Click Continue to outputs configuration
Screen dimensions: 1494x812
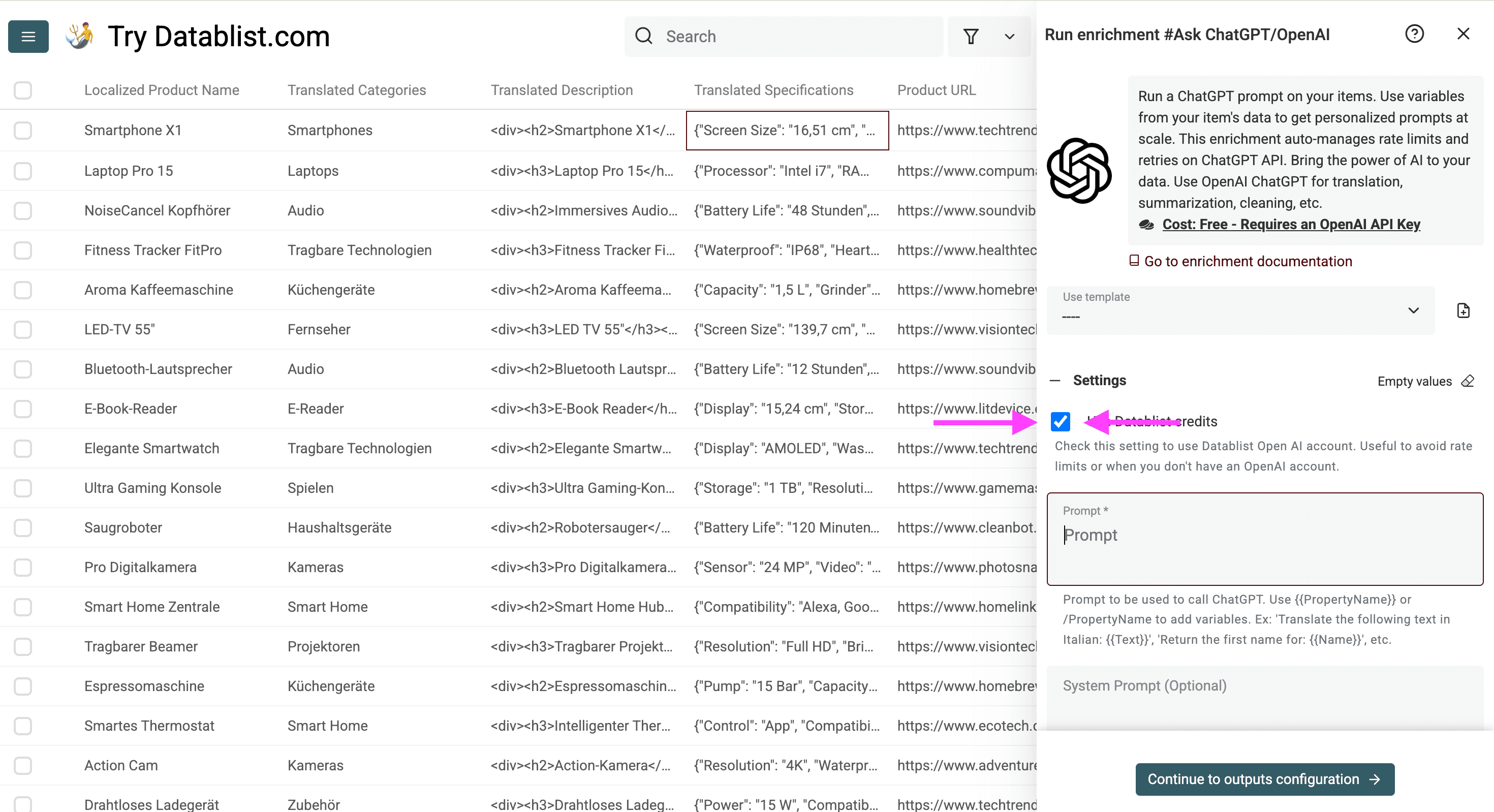pos(1264,779)
